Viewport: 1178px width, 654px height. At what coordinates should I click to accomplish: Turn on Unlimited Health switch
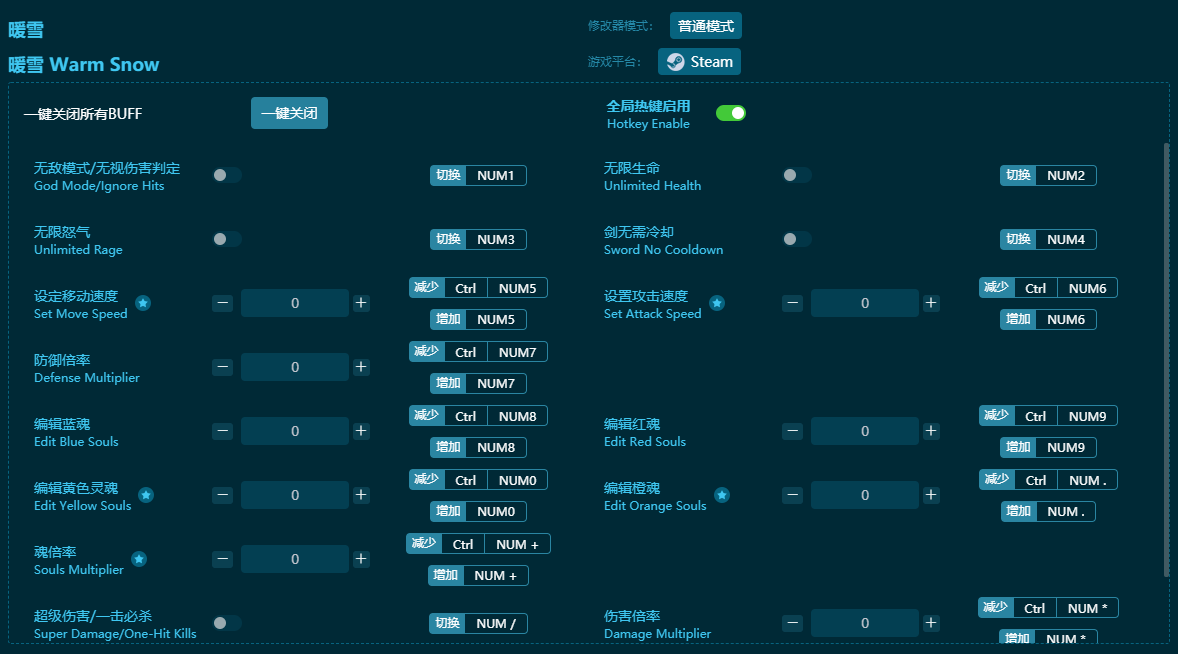796,175
